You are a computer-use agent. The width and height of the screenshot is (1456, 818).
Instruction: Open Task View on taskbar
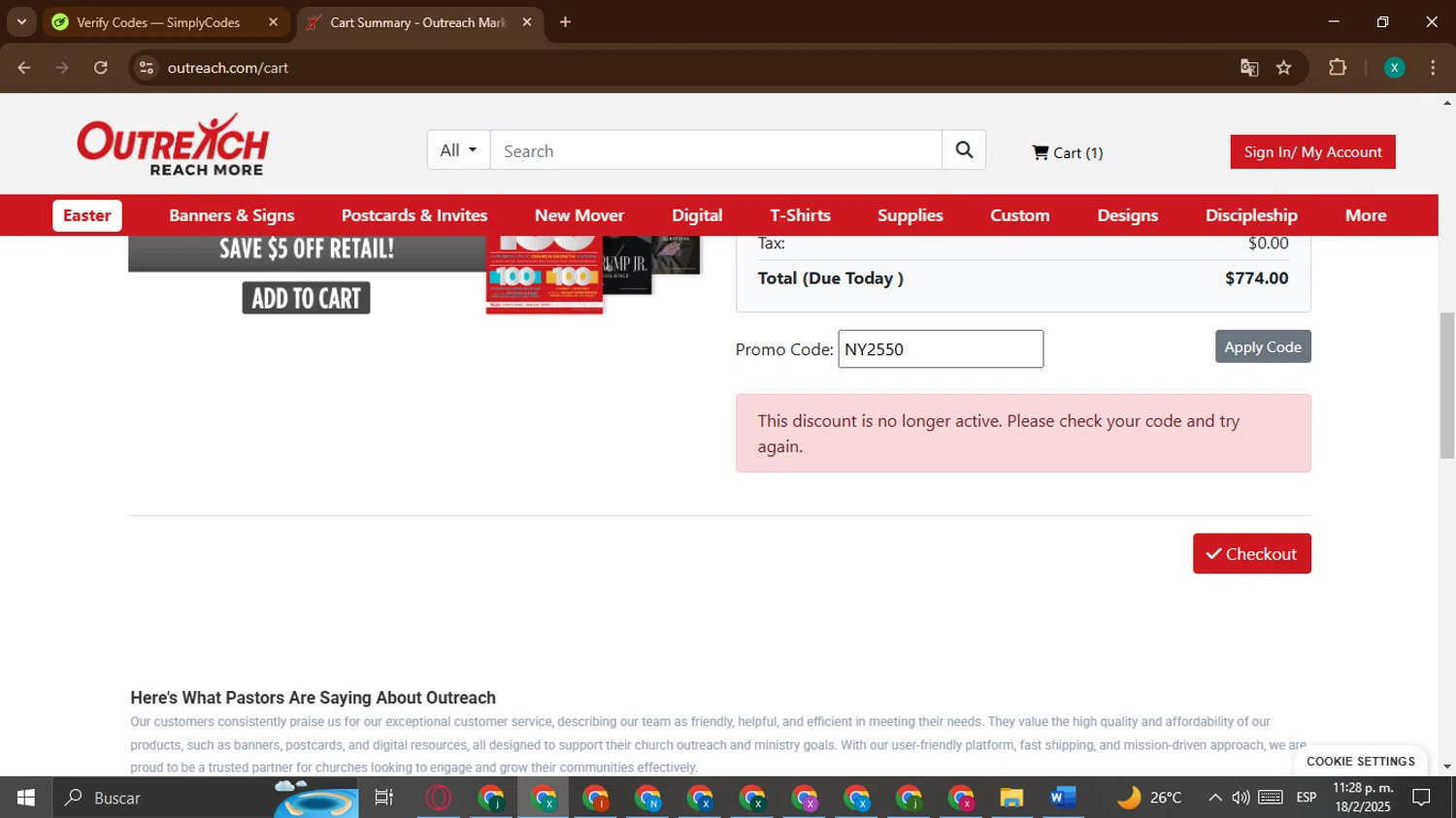[x=384, y=798]
